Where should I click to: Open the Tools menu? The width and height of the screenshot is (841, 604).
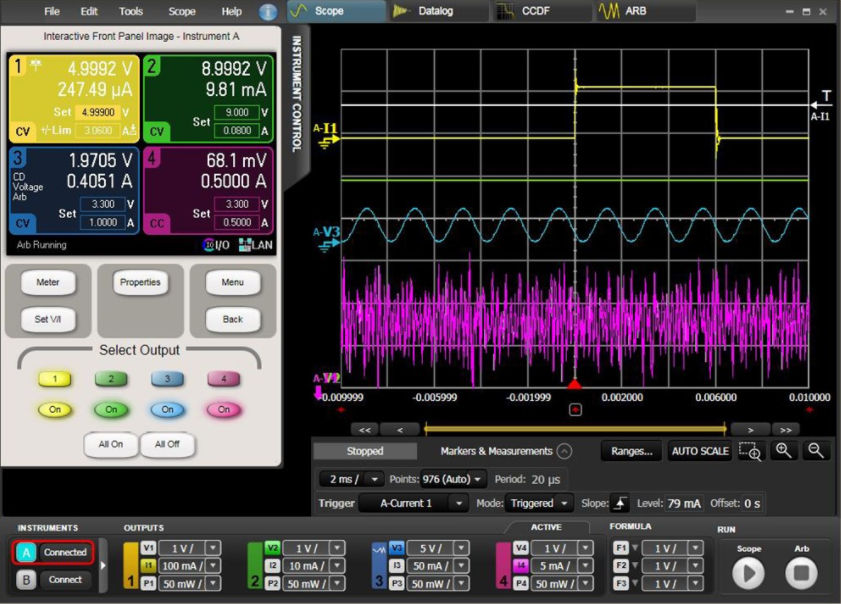(131, 12)
